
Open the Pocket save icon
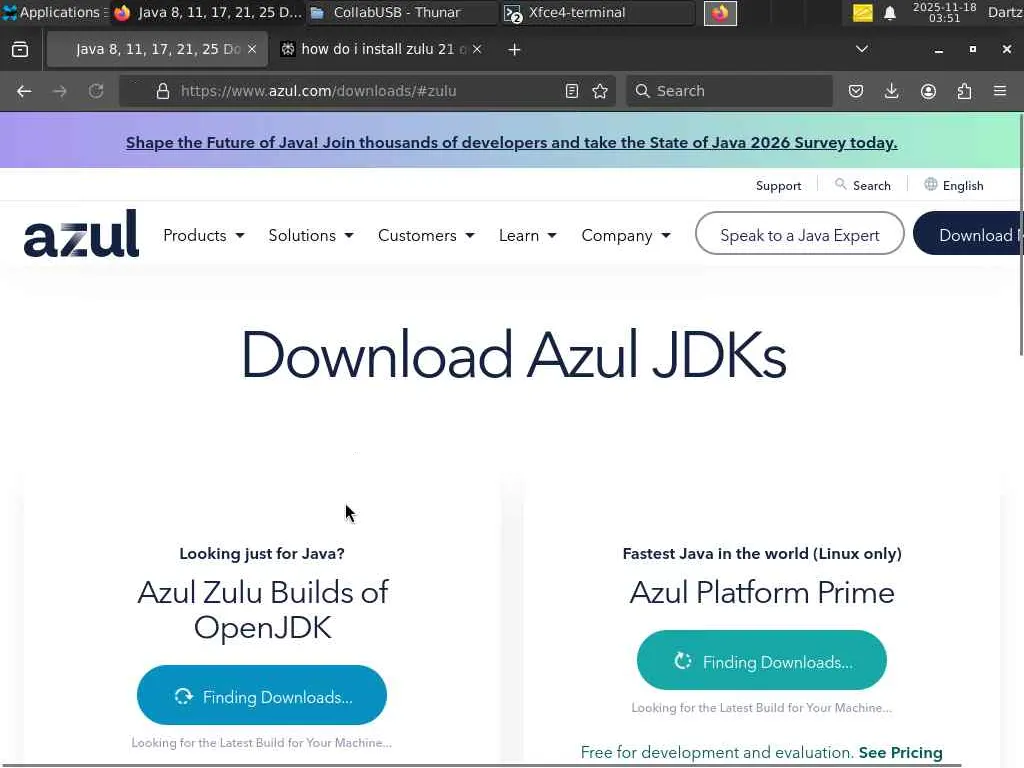pos(856,91)
